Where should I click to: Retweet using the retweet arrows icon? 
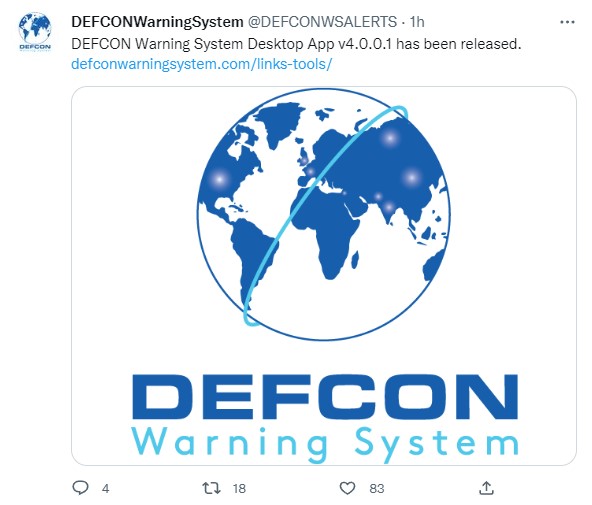tap(211, 488)
